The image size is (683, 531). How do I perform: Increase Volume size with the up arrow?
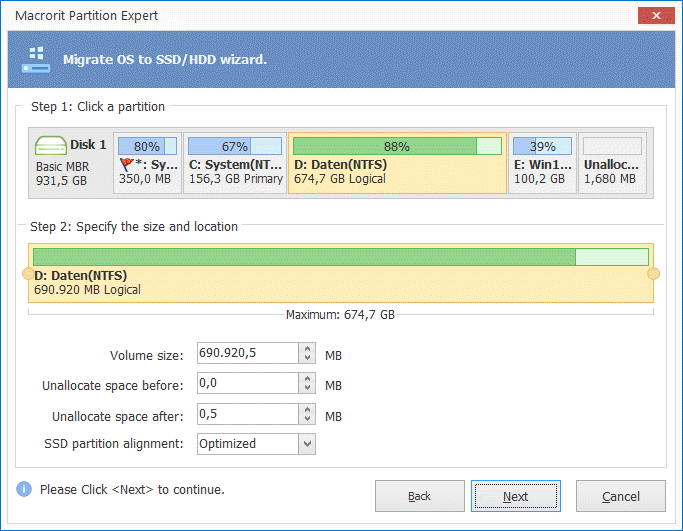pos(308,348)
